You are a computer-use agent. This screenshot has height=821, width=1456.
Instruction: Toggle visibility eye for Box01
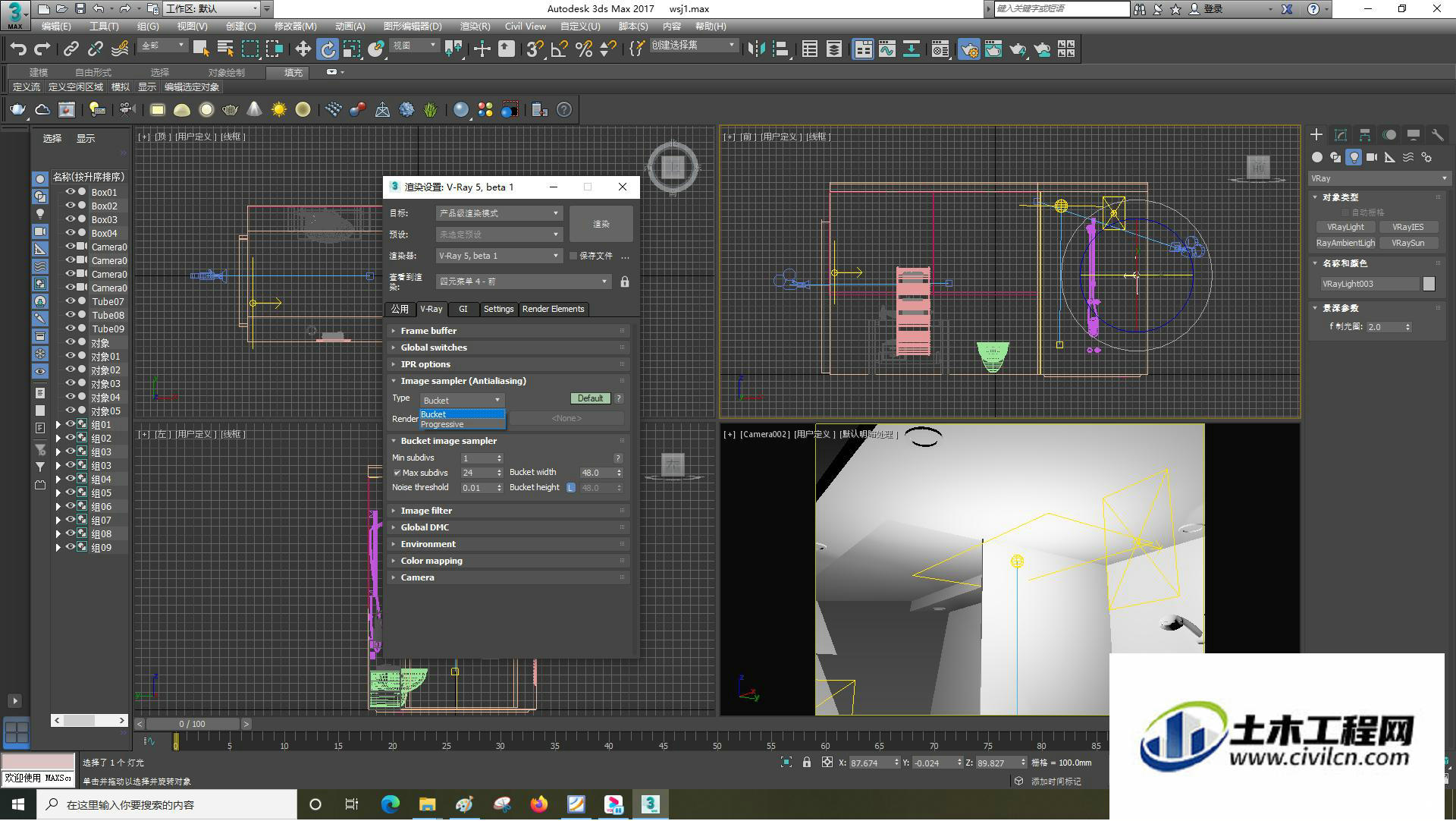[70, 192]
